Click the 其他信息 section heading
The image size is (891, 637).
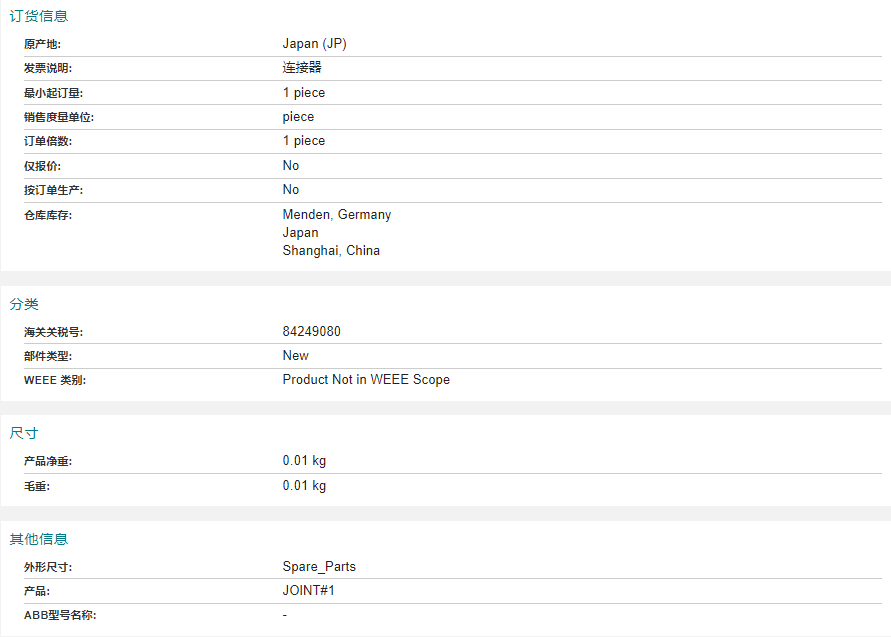(39, 539)
